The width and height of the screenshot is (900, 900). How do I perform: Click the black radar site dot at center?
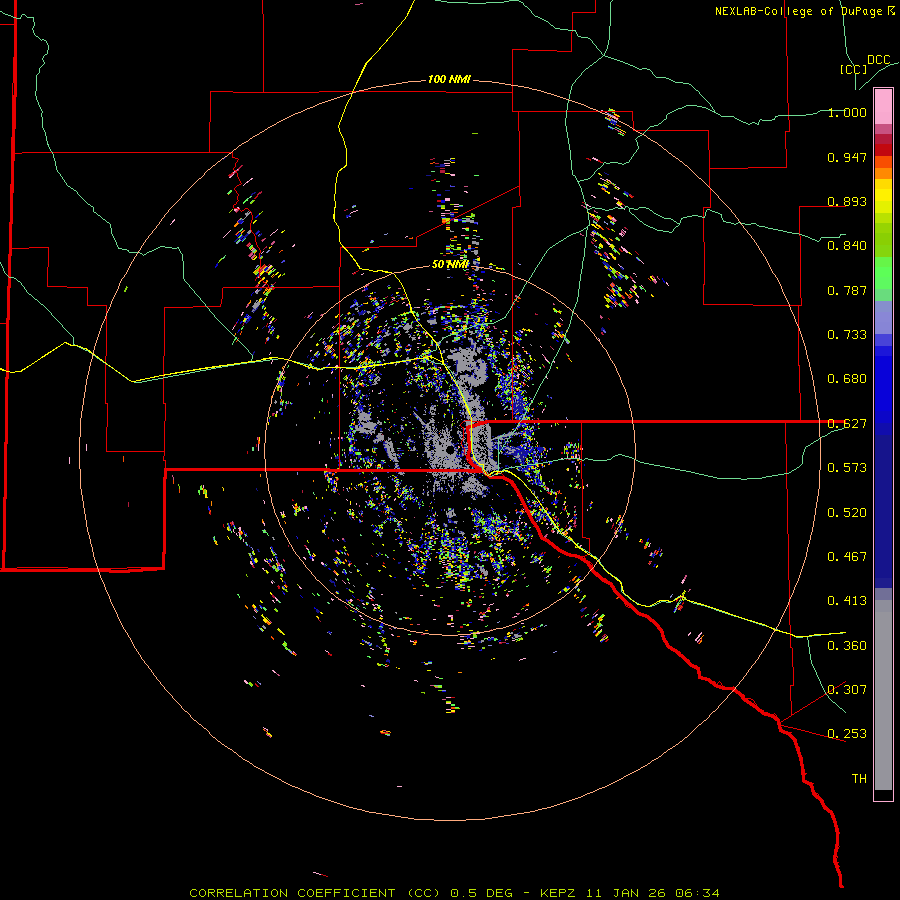coord(450,449)
